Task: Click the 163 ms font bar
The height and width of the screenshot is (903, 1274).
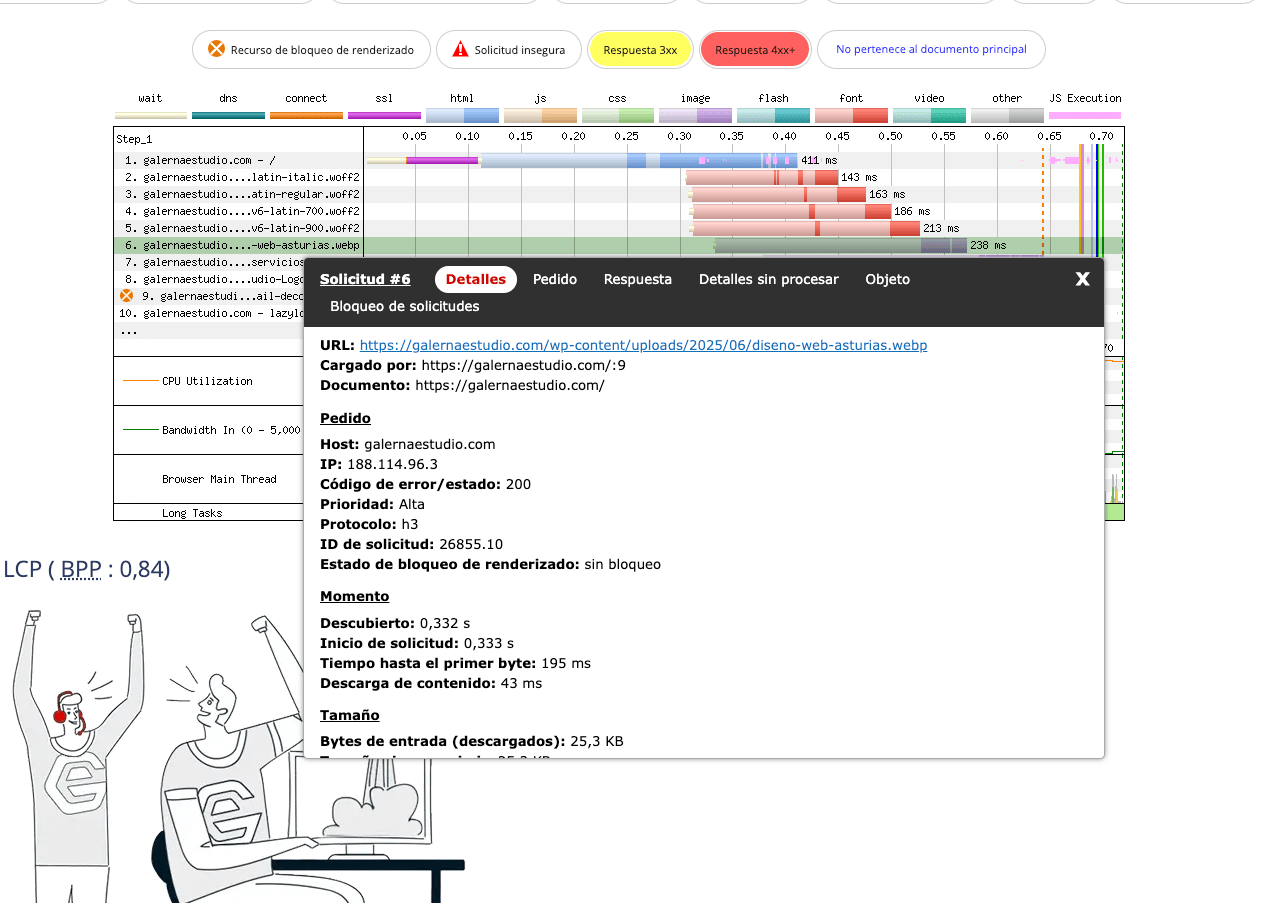Action: [777, 194]
